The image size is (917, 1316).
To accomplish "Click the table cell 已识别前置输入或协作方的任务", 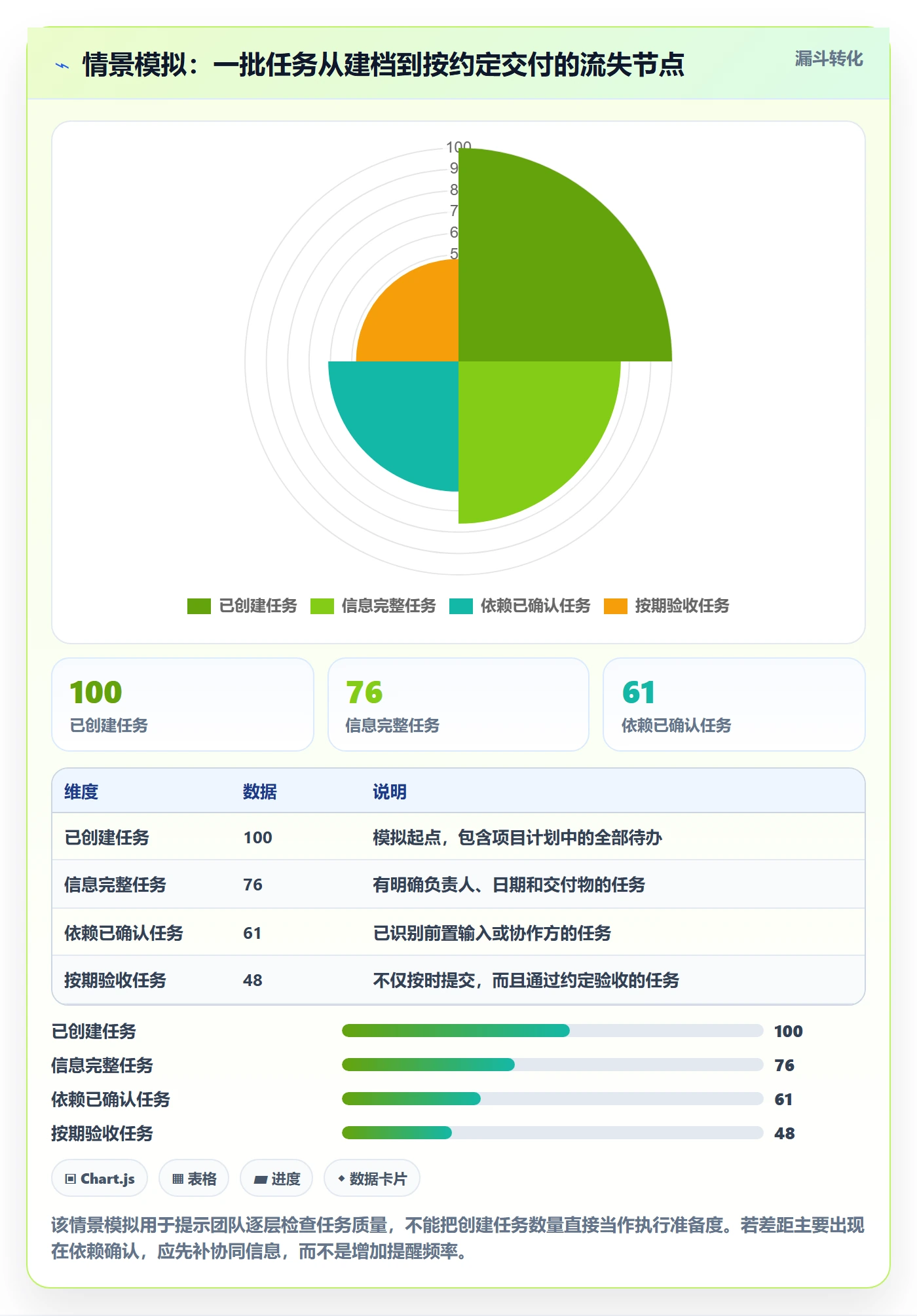I will [x=492, y=933].
